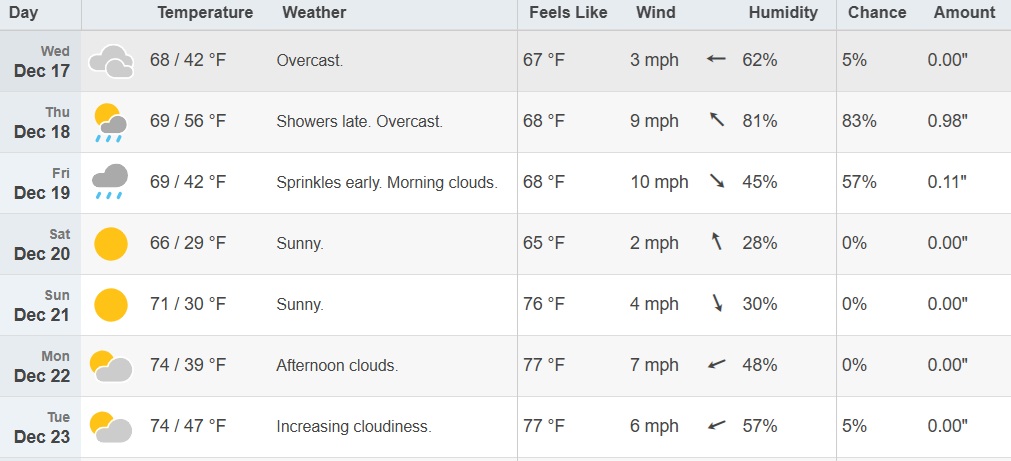Viewport: 1011px width, 461px height.
Task: Click the rain cloud icon for Dec 19
Action: 110,182
